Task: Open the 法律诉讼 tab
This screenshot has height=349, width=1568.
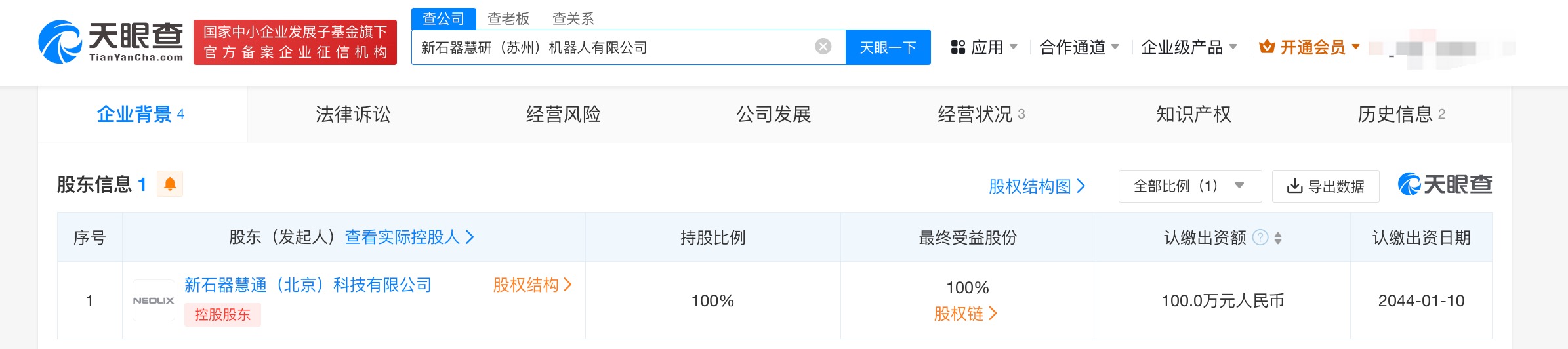Action: tap(353, 114)
